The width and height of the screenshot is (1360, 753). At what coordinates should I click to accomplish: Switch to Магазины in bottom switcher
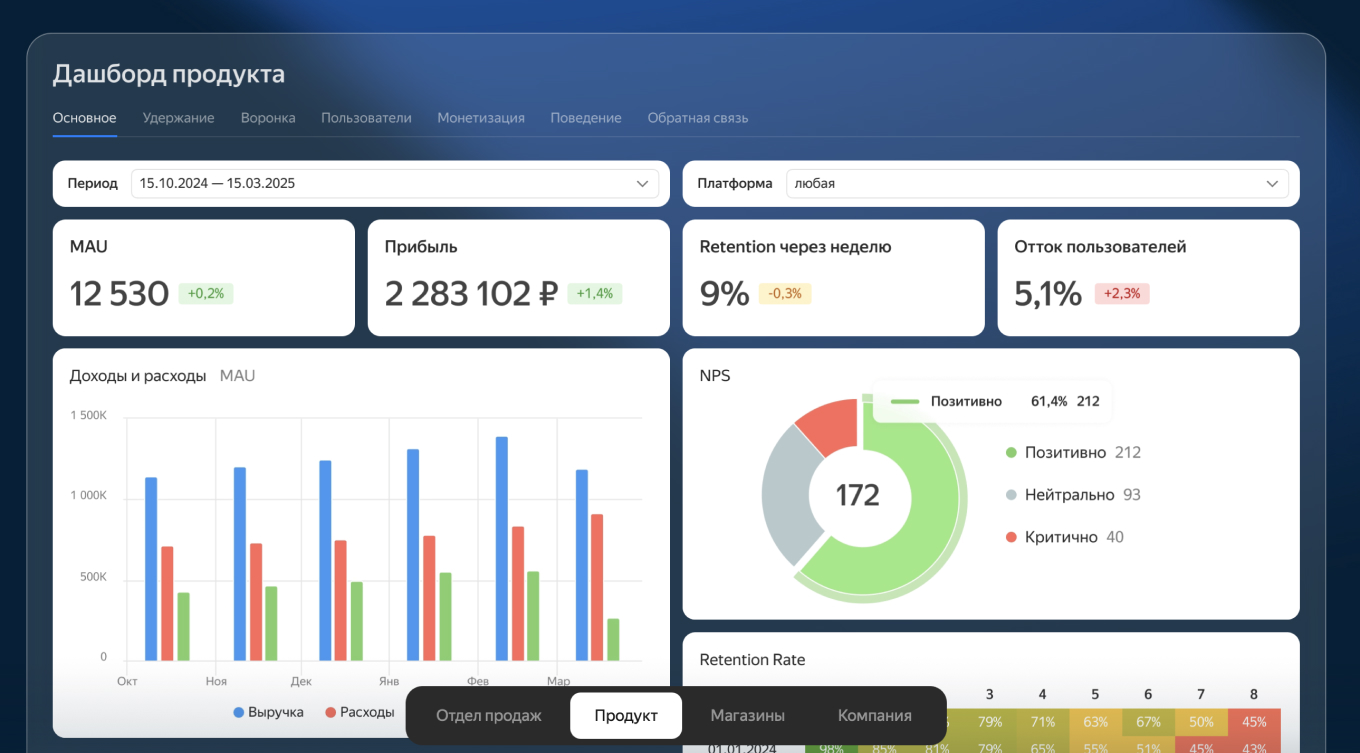tap(748, 716)
